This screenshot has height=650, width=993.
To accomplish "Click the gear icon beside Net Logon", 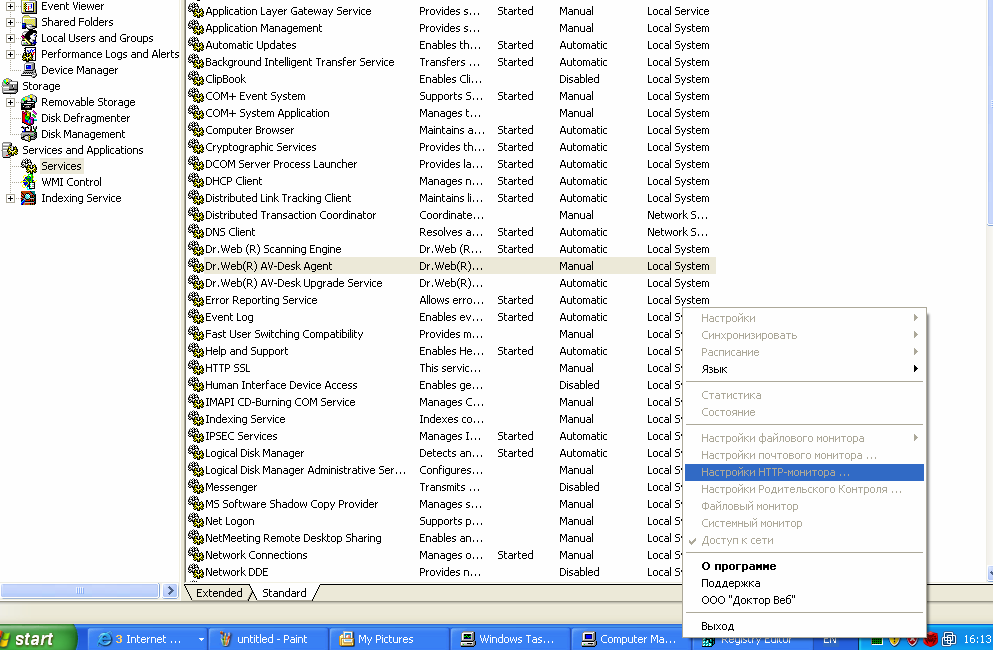I will click(x=196, y=521).
